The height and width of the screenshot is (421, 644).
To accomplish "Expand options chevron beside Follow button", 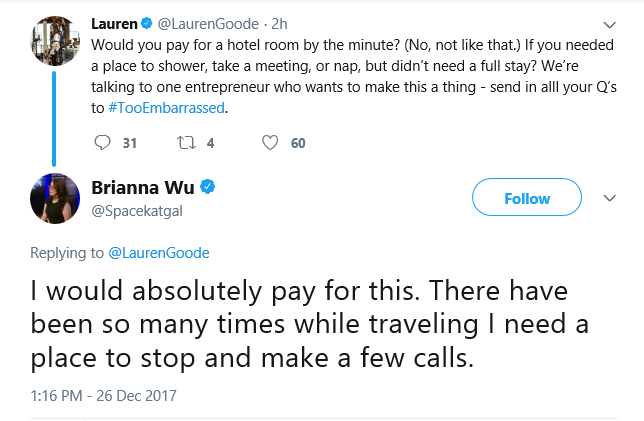I will tap(610, 198).
